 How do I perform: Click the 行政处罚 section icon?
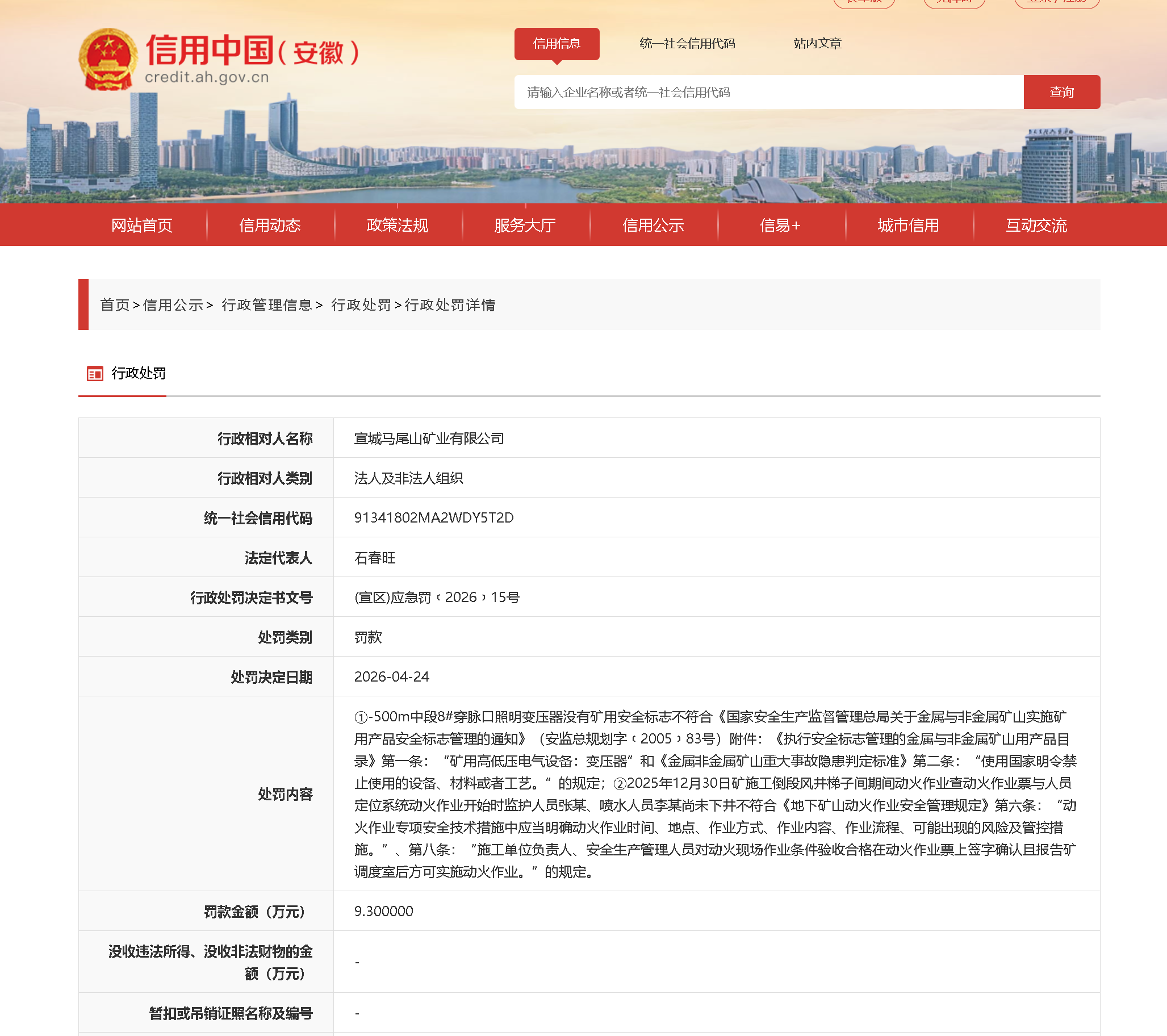tap(95, 374)
